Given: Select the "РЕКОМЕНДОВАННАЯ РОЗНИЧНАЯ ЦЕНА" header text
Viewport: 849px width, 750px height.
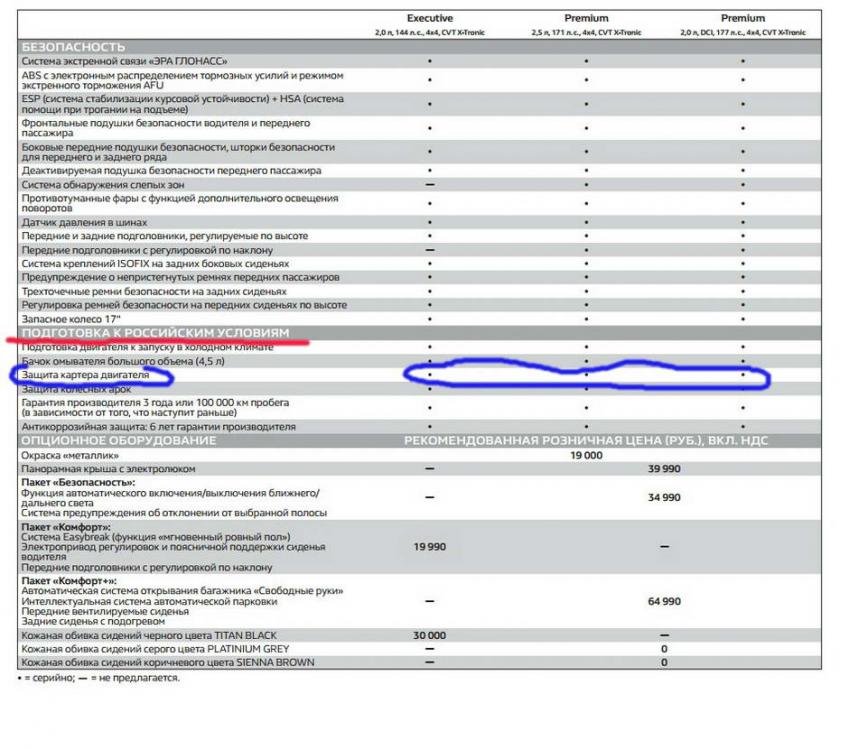Looking at the screenshot, I should pyautogui.click(x=586, y=440).
